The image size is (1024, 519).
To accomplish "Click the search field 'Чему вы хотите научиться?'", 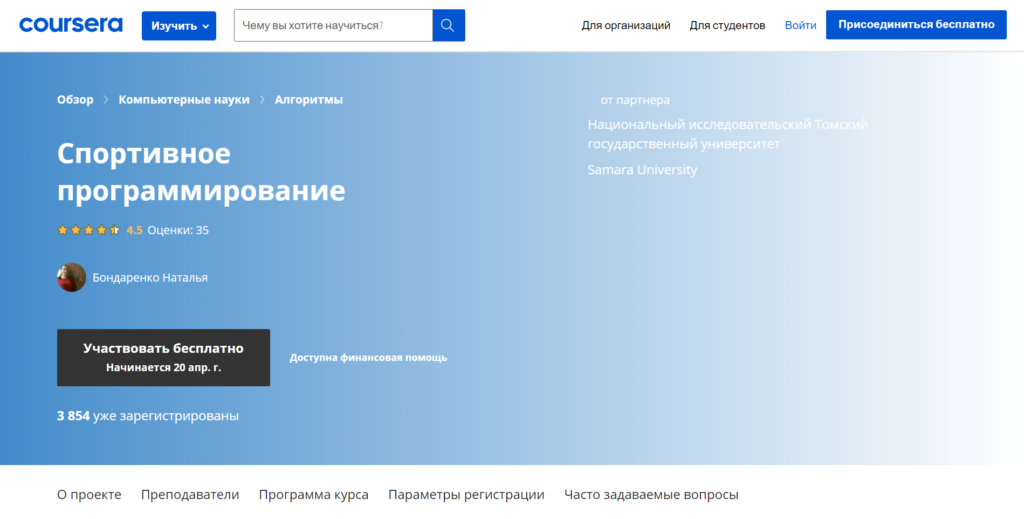I will pos(332,26).
